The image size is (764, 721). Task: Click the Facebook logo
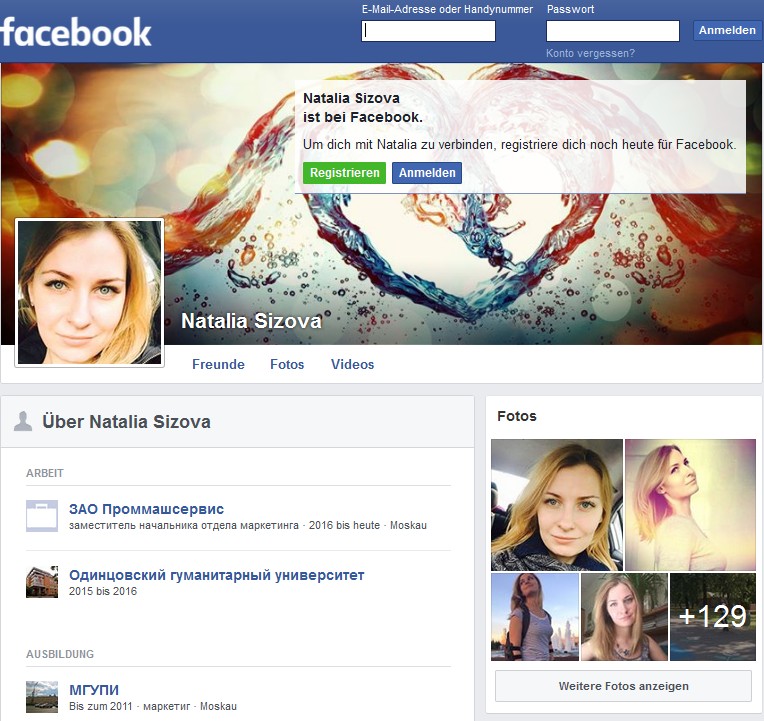click(76, 32)
